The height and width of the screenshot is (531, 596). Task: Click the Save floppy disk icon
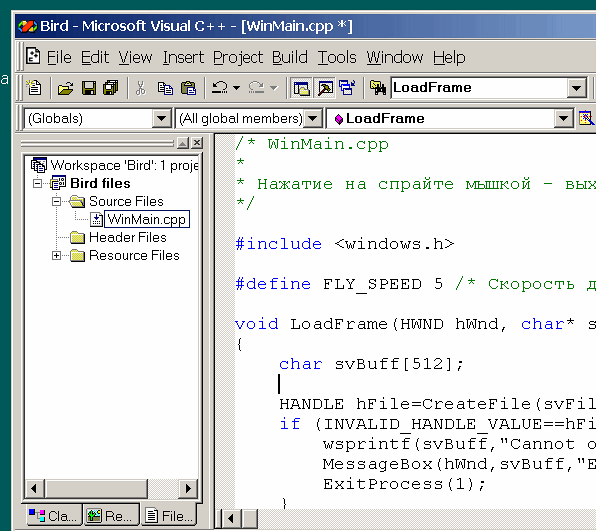tap(89, 88)
